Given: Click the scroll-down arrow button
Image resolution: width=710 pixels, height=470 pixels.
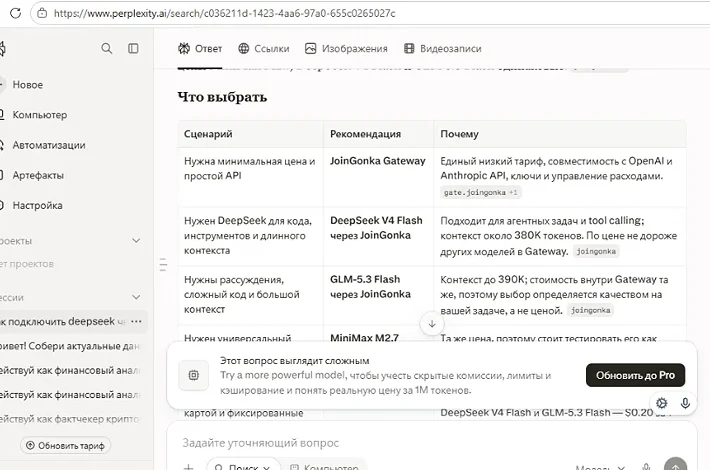Looking at the screenshot, I should click(x=432, y=324).
